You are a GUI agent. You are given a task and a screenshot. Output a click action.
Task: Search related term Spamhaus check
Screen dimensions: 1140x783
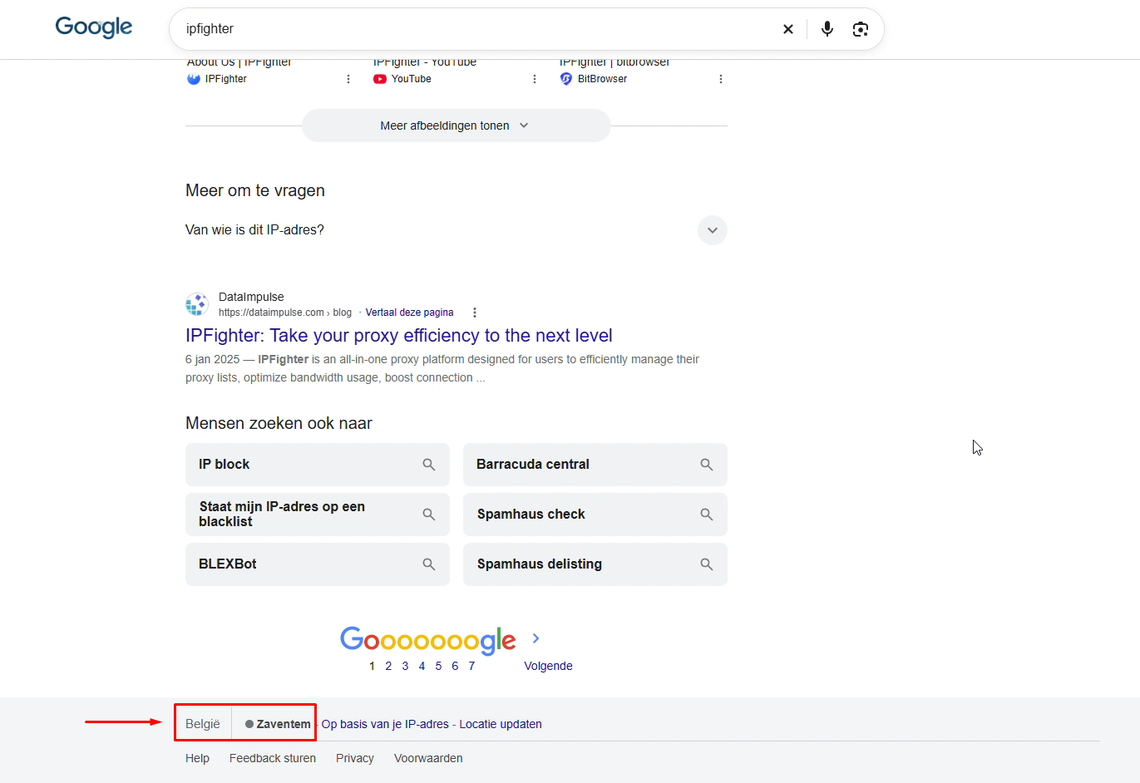coord(595,514)
